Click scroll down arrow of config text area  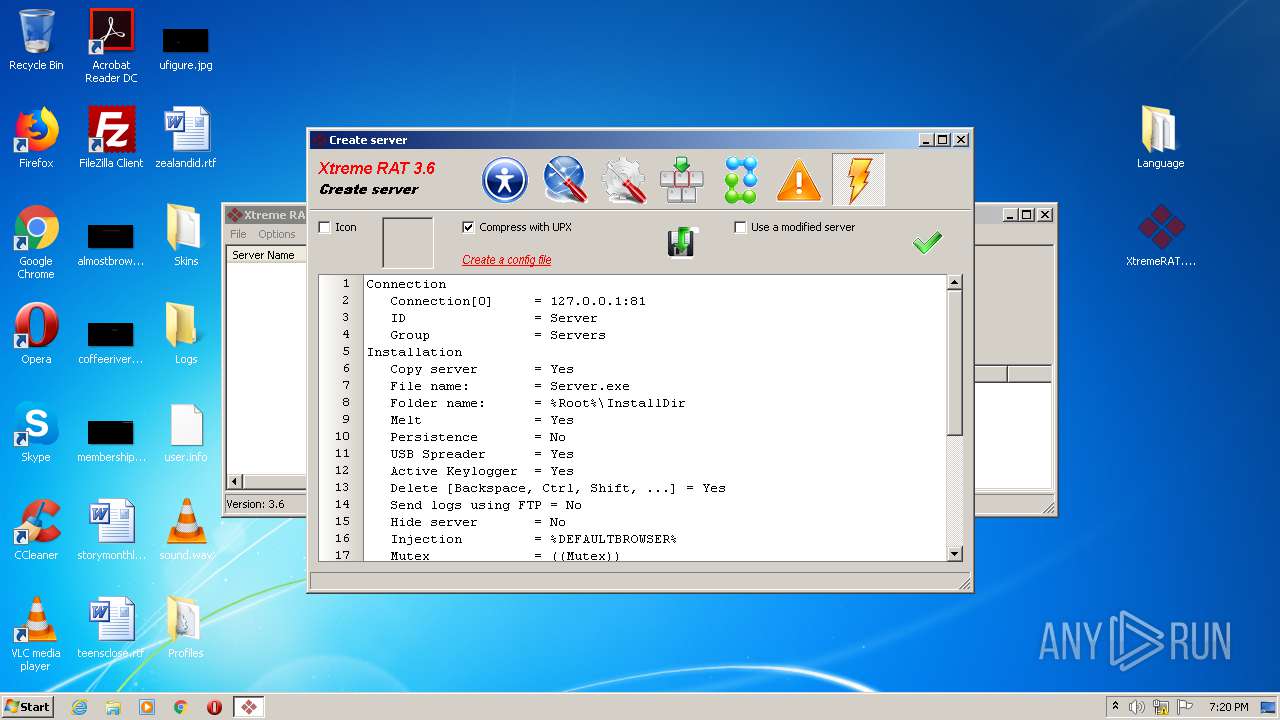click(x=954, y=553)
